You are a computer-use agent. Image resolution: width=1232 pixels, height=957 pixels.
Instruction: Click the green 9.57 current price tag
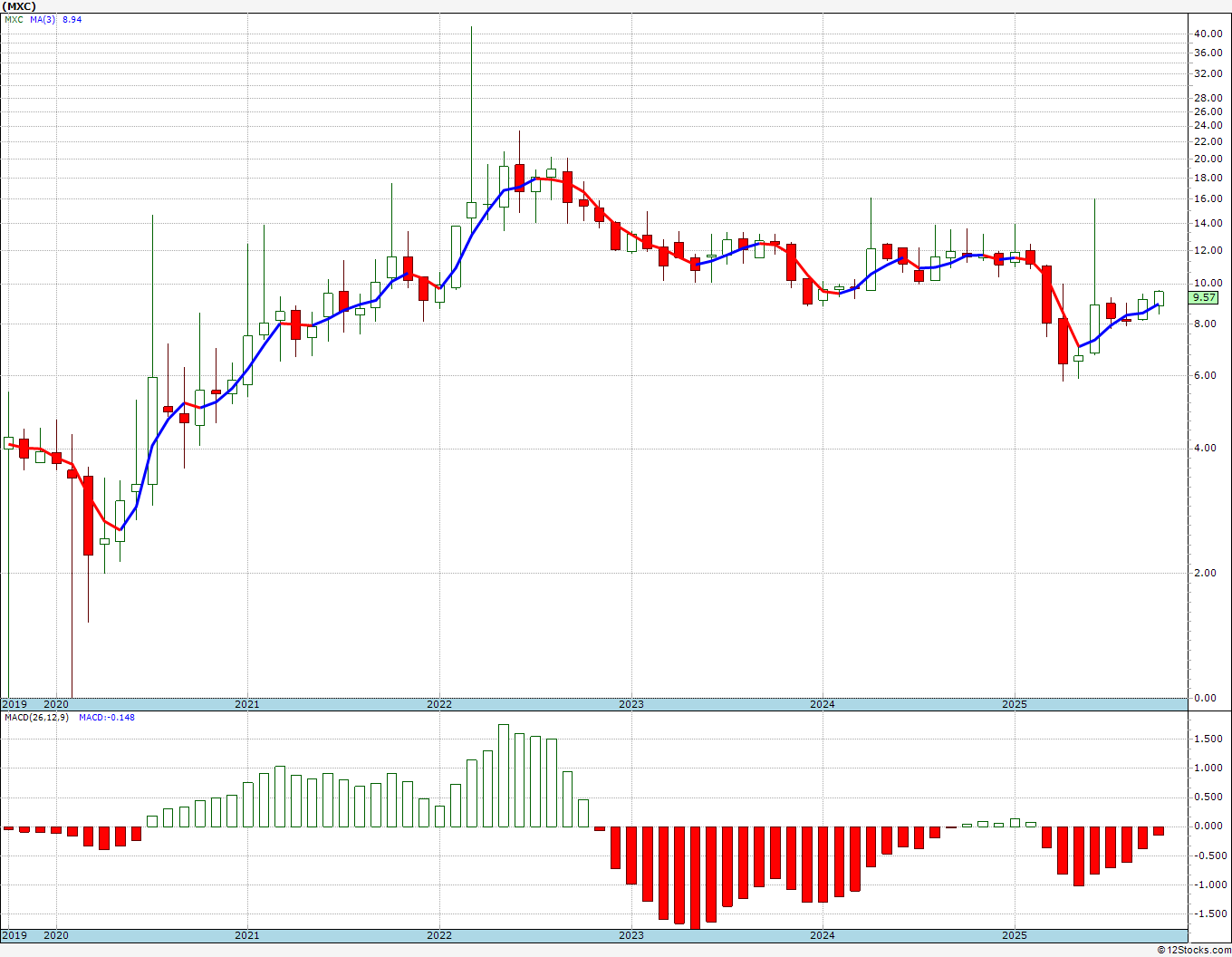click(1205, 297)
